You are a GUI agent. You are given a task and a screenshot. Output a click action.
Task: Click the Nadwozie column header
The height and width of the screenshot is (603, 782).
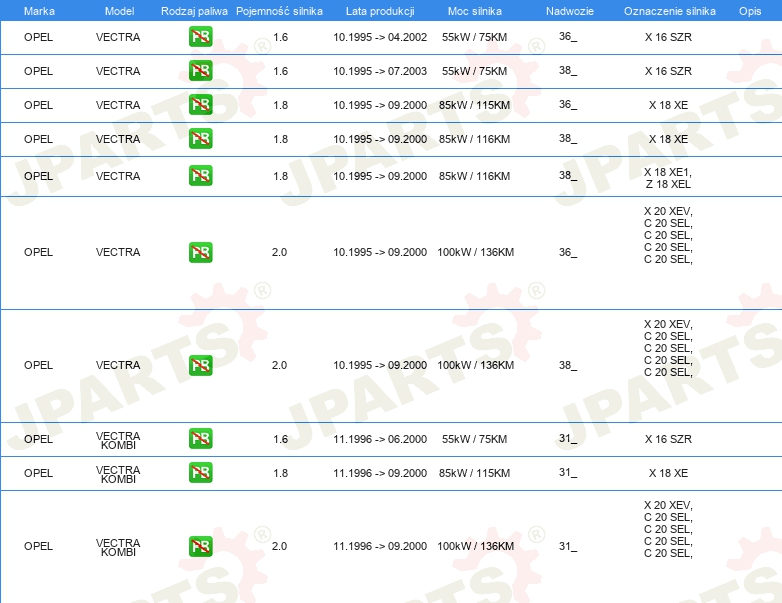570,11
